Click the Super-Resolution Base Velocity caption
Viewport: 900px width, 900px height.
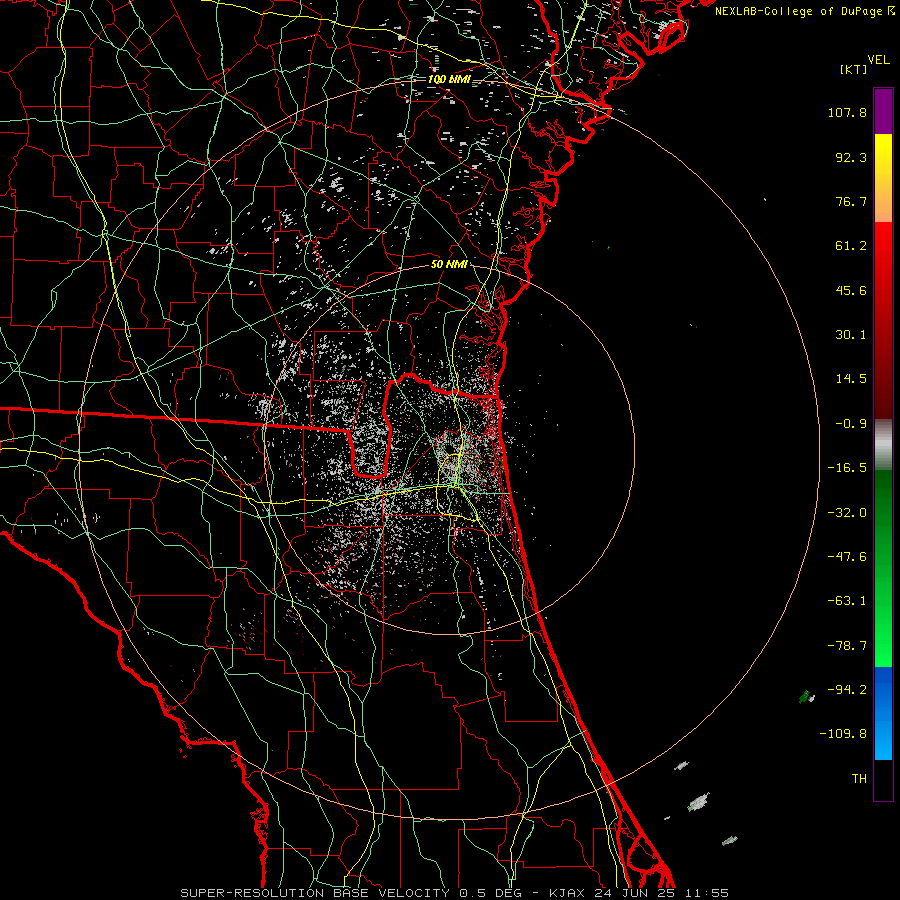[454, 893]
